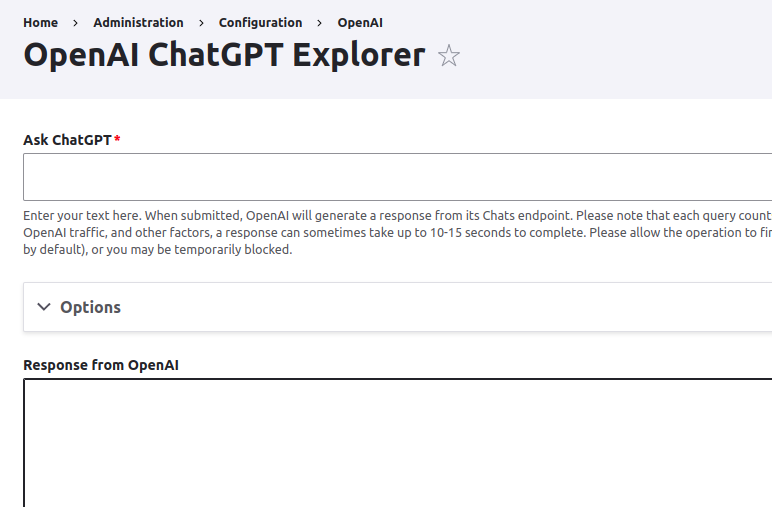Viewport: 772px width, 507px height.
Task: Click the Response from OpenAI label
Action: click(101, 365)
